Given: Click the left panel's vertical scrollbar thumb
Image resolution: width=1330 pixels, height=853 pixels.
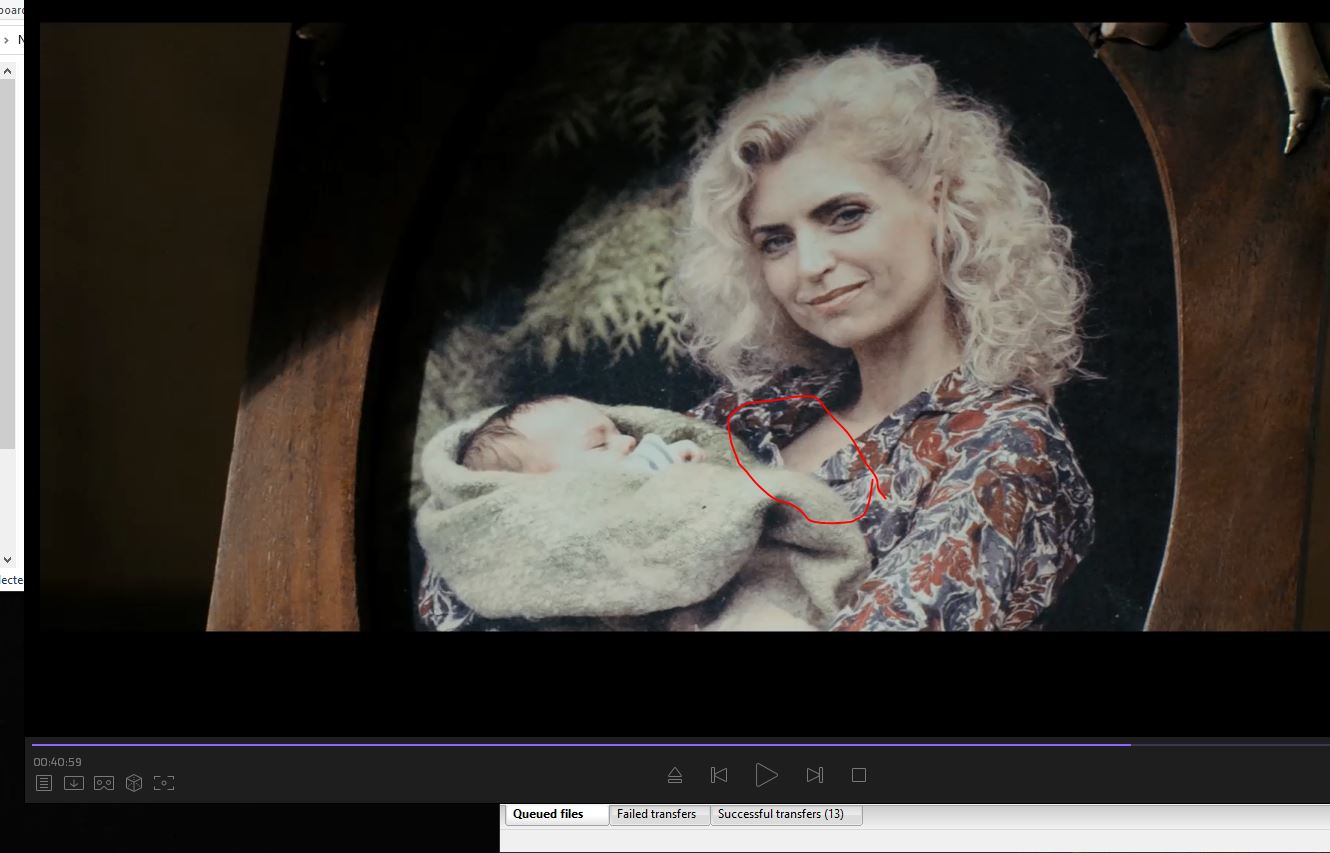Looking at the screenshot, I should point(7,260).
